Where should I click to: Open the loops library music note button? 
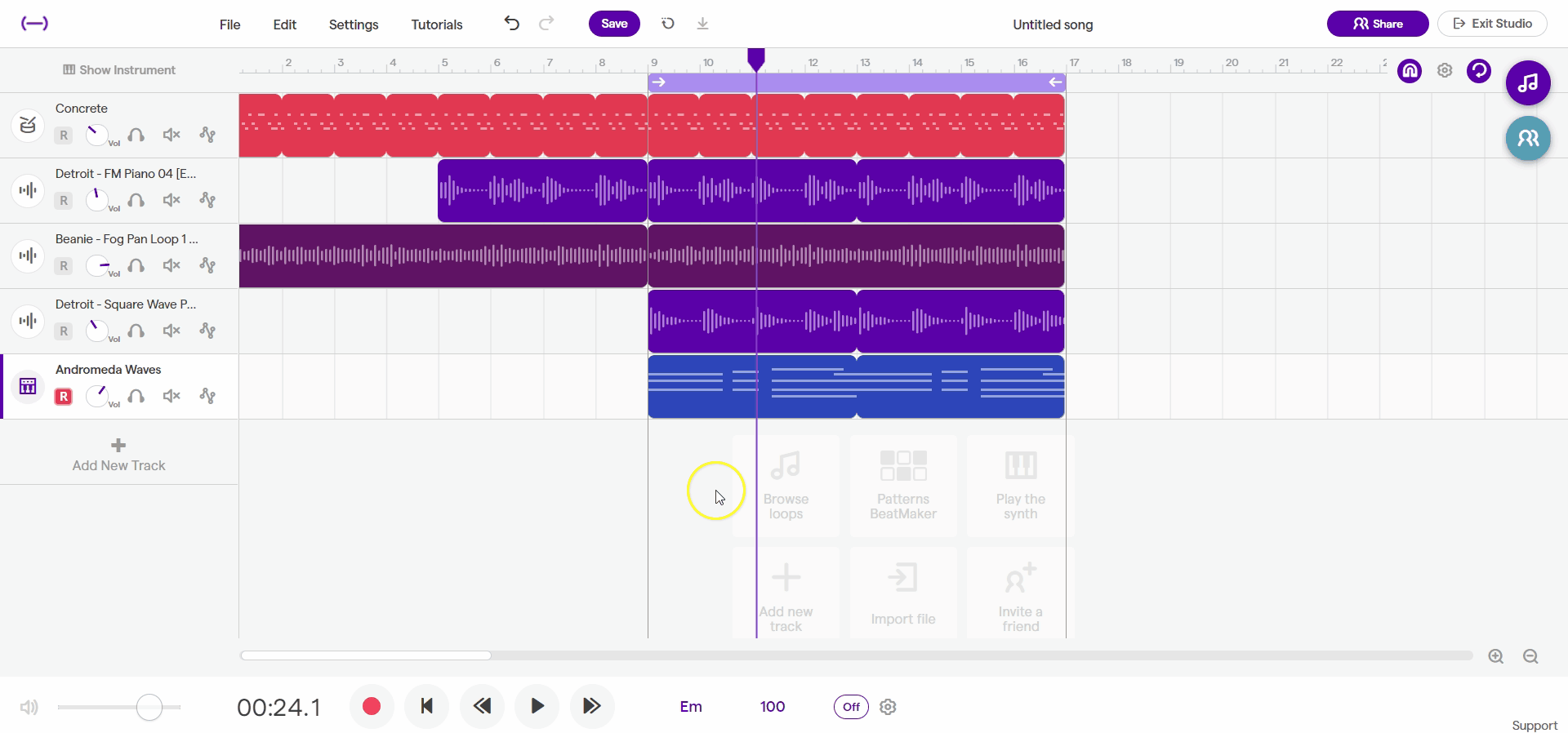click(x=1528, y=82)
